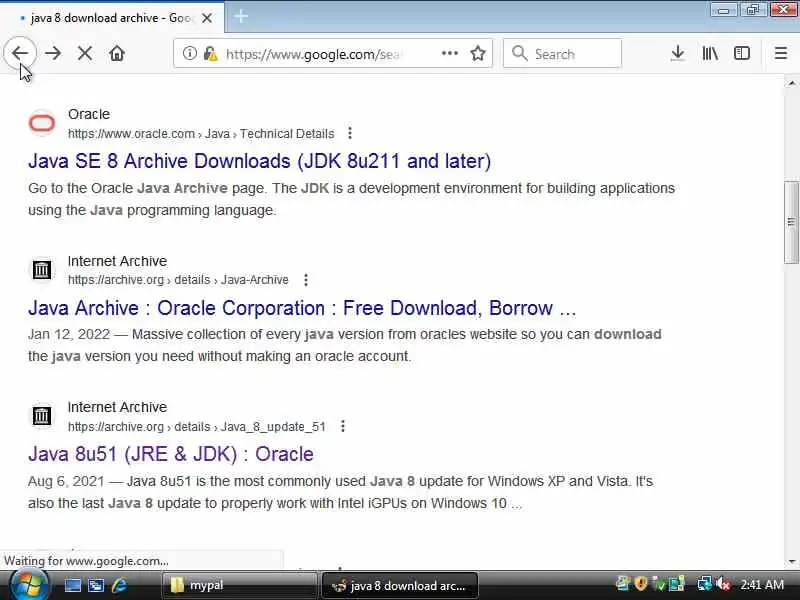Click archive.org Java_8_update_51 URL
The image size is (800, 600).
click(196, 427)
